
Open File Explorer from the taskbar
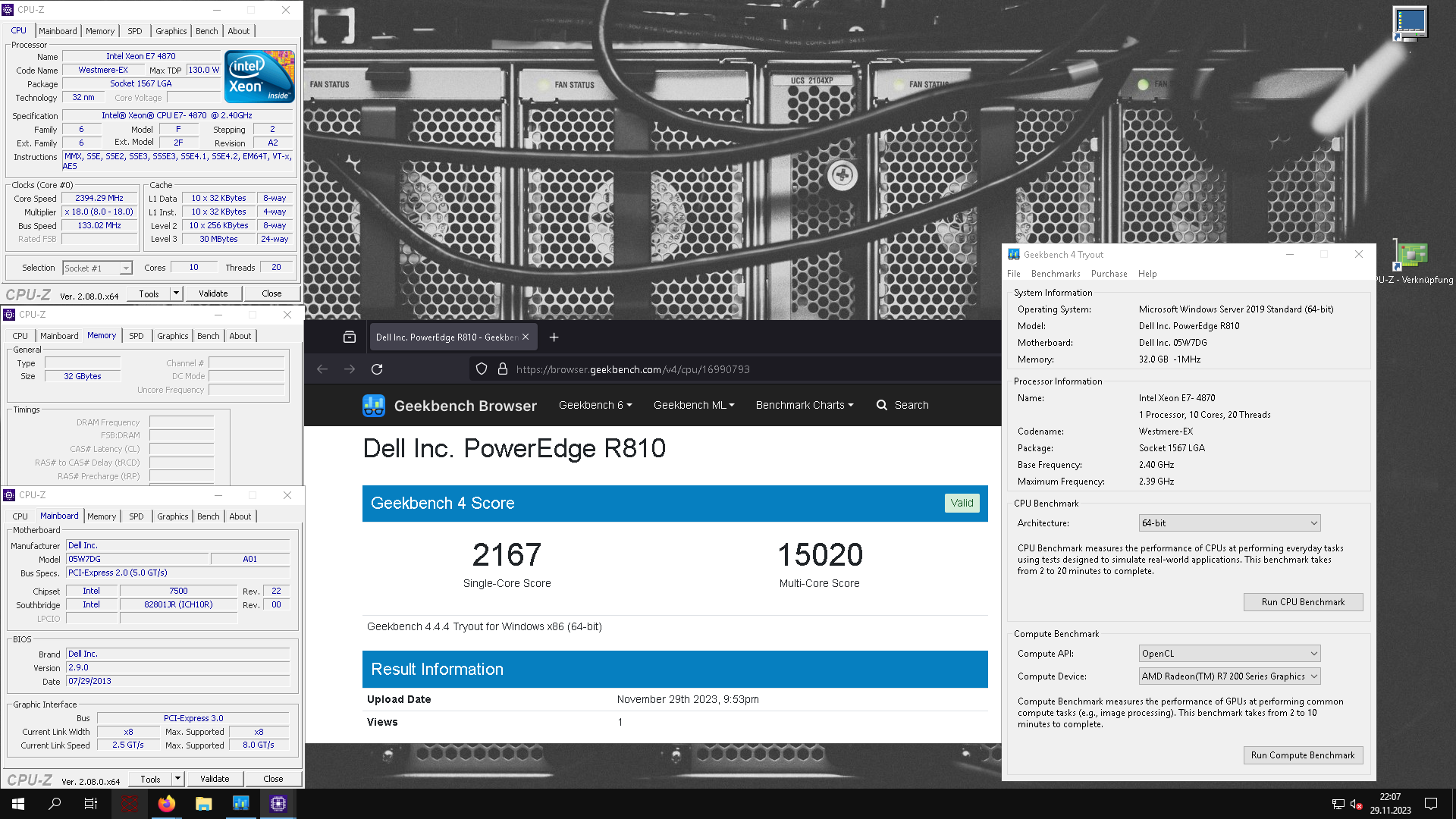(203, 804)
